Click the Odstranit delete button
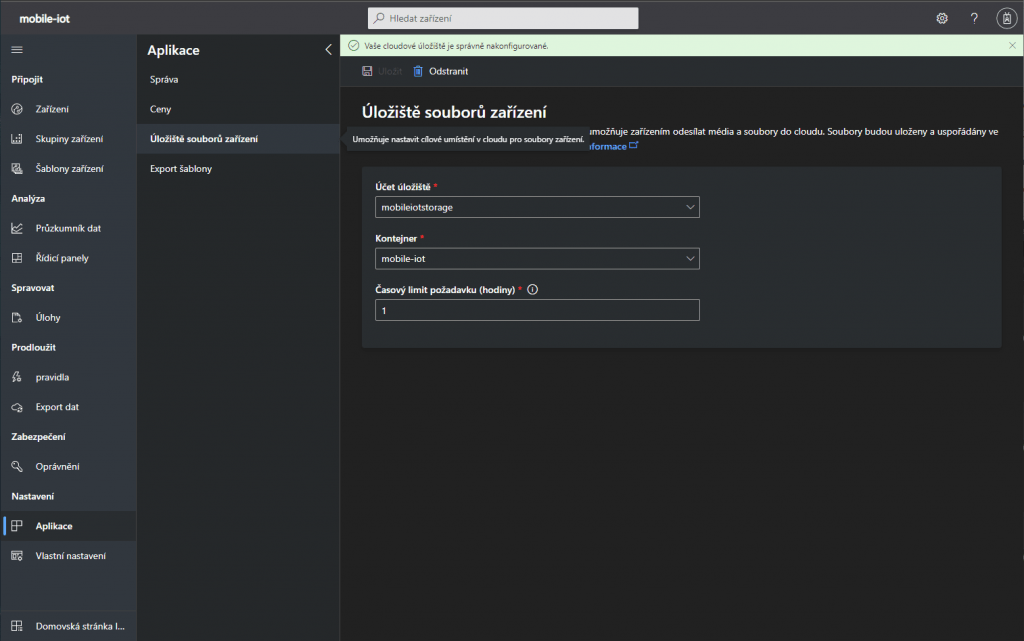Image resolution: width=1024 pixels, height=641 pixels. click(x=441, y=71)
